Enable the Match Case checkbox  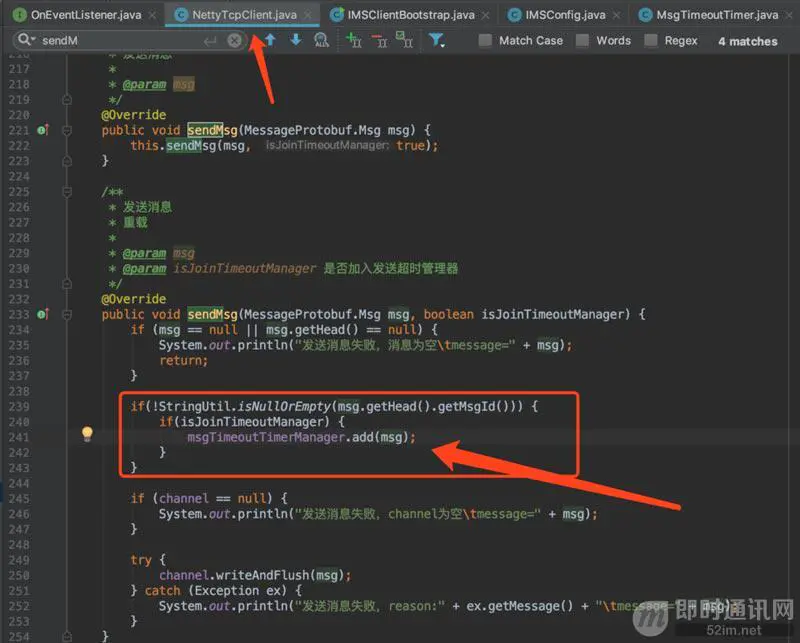point(485,40)
